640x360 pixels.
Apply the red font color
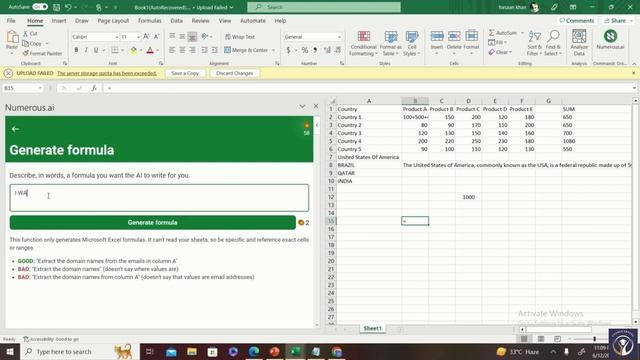(x=150, y=50)
